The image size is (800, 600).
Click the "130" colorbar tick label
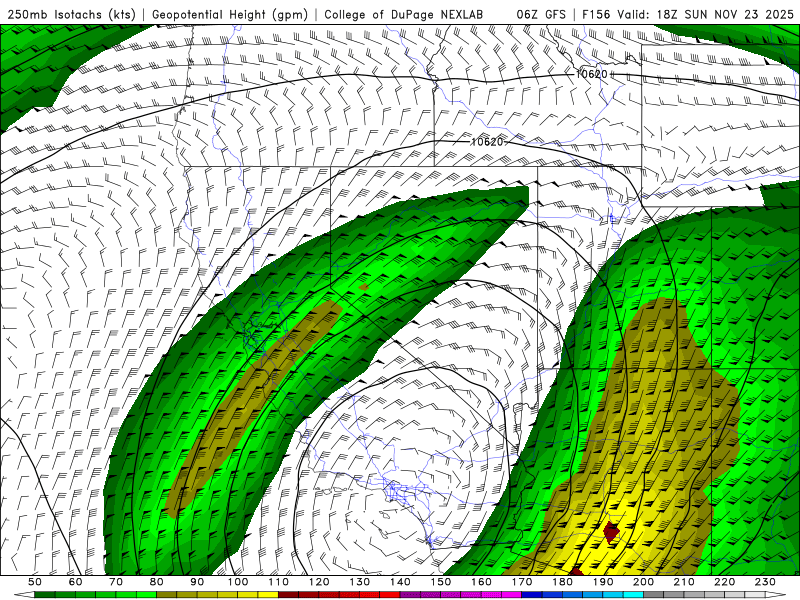point(360,582)
